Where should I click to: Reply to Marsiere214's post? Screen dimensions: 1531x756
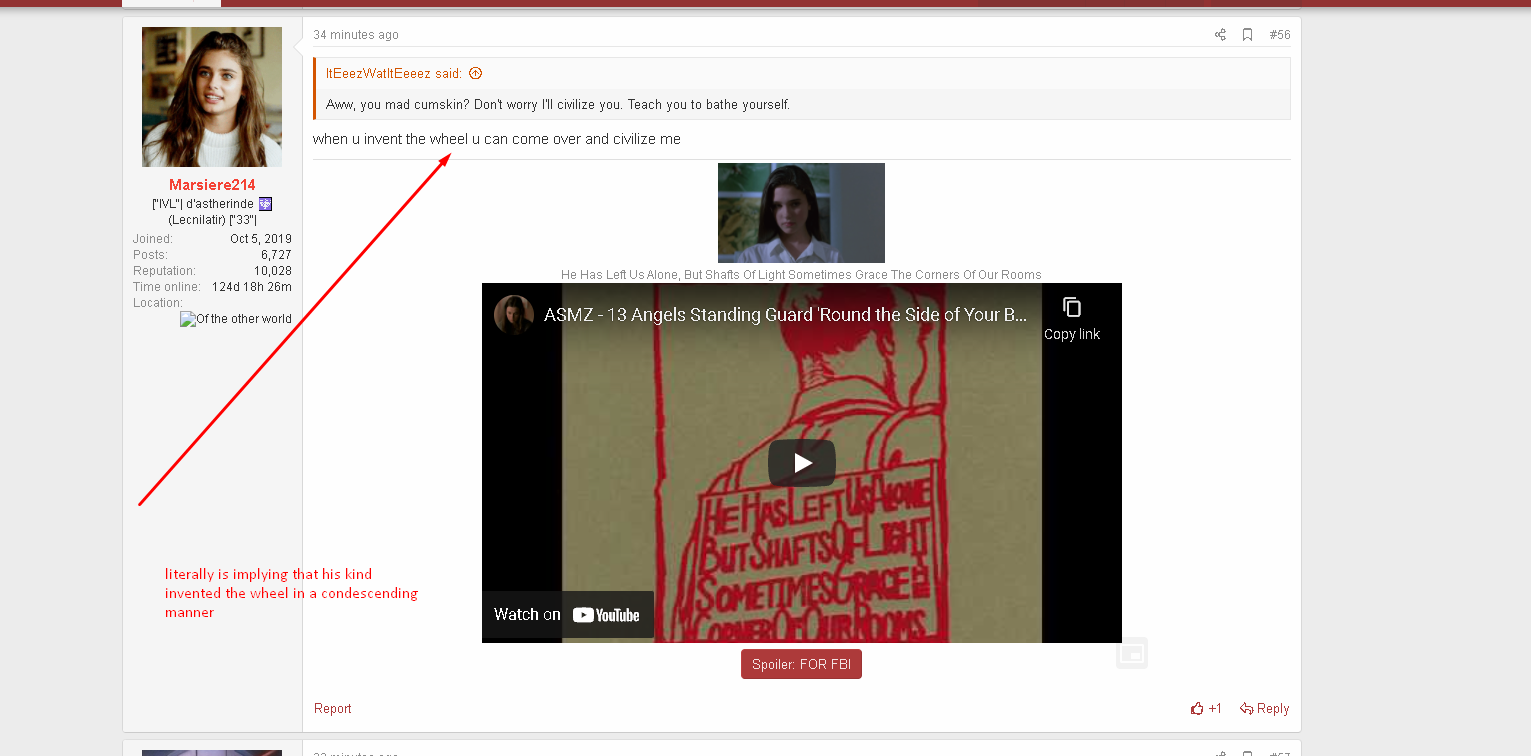click(1264, 709)
